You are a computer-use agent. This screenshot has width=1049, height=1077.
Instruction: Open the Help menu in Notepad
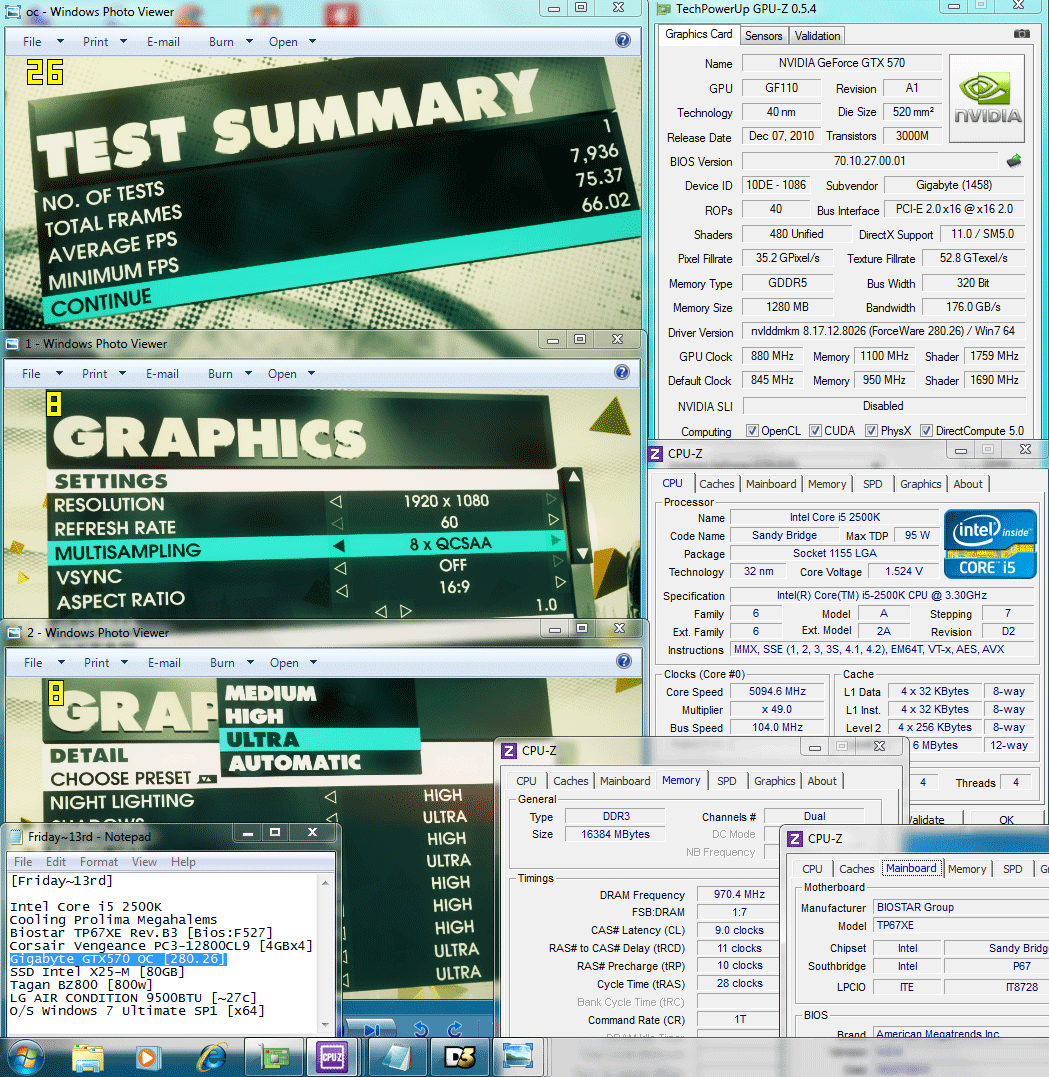point(183,861)
